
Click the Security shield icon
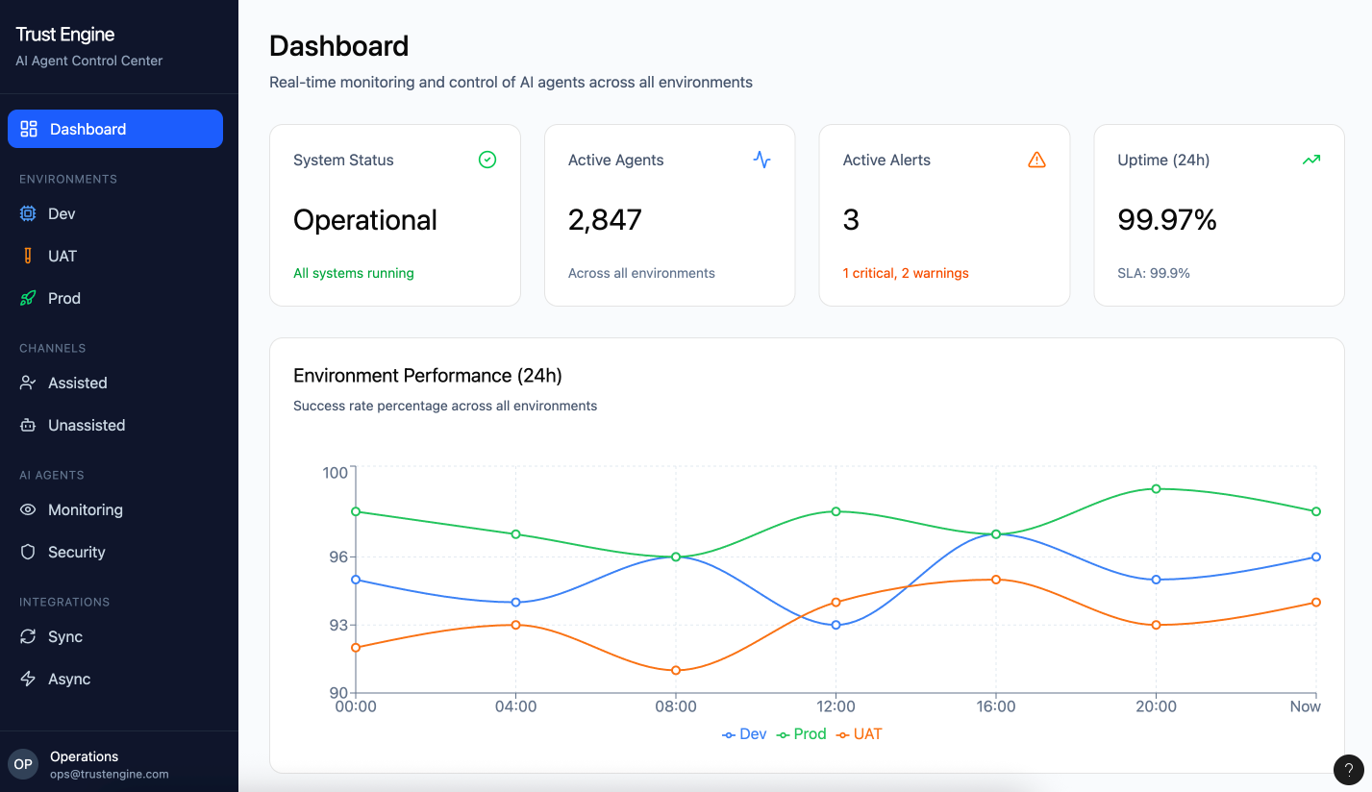(x=28, y=552)
